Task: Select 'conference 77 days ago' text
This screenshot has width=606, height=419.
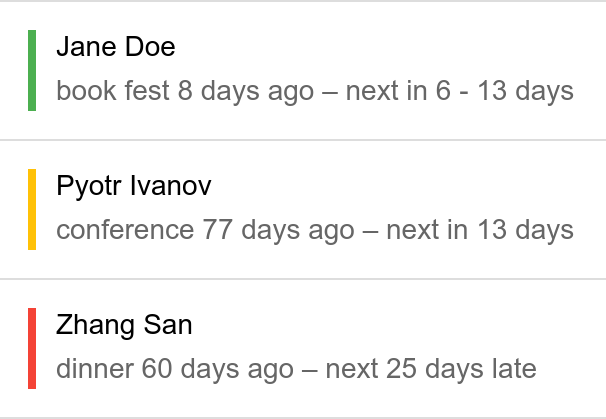Action: (x=205, y=230)
